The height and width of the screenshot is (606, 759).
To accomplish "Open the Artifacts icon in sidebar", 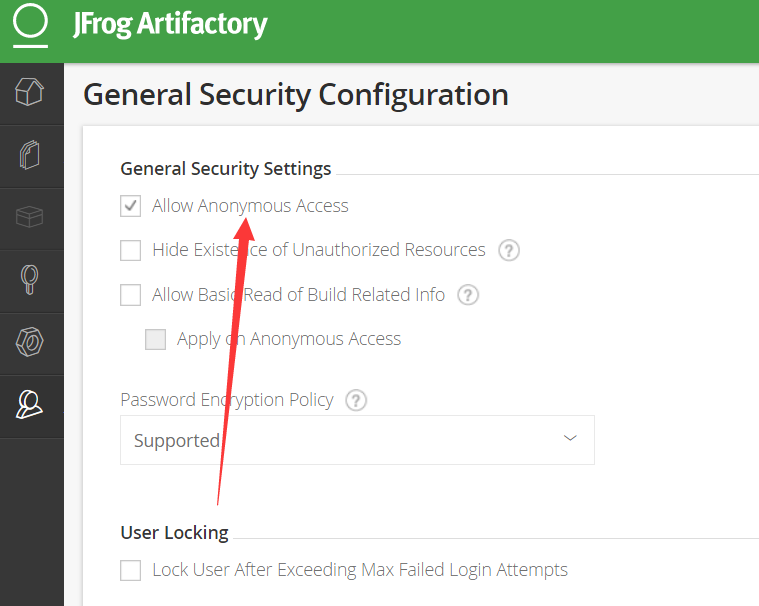I will (x=31, y=156).
